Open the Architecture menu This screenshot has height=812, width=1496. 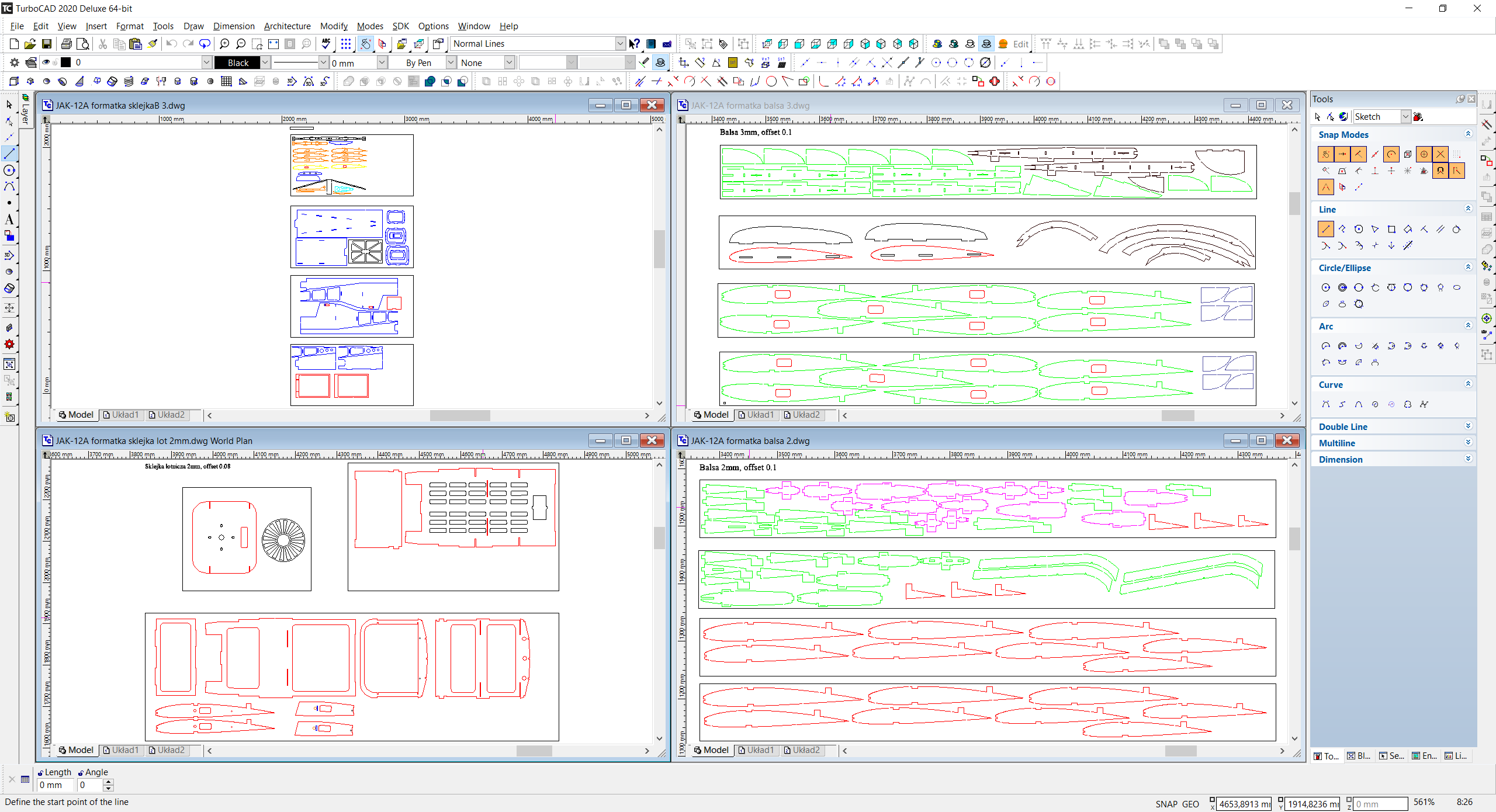click(287, 26)
